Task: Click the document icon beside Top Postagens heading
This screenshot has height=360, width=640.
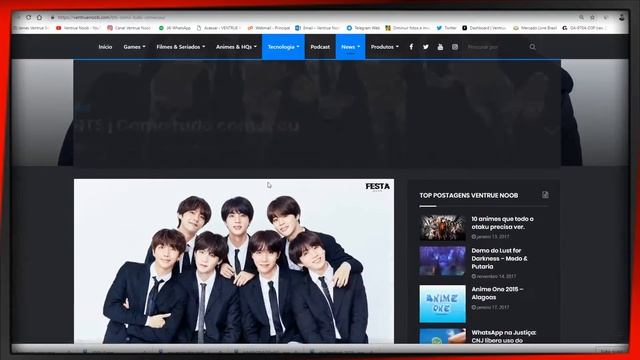Action: tap(545, 195)
